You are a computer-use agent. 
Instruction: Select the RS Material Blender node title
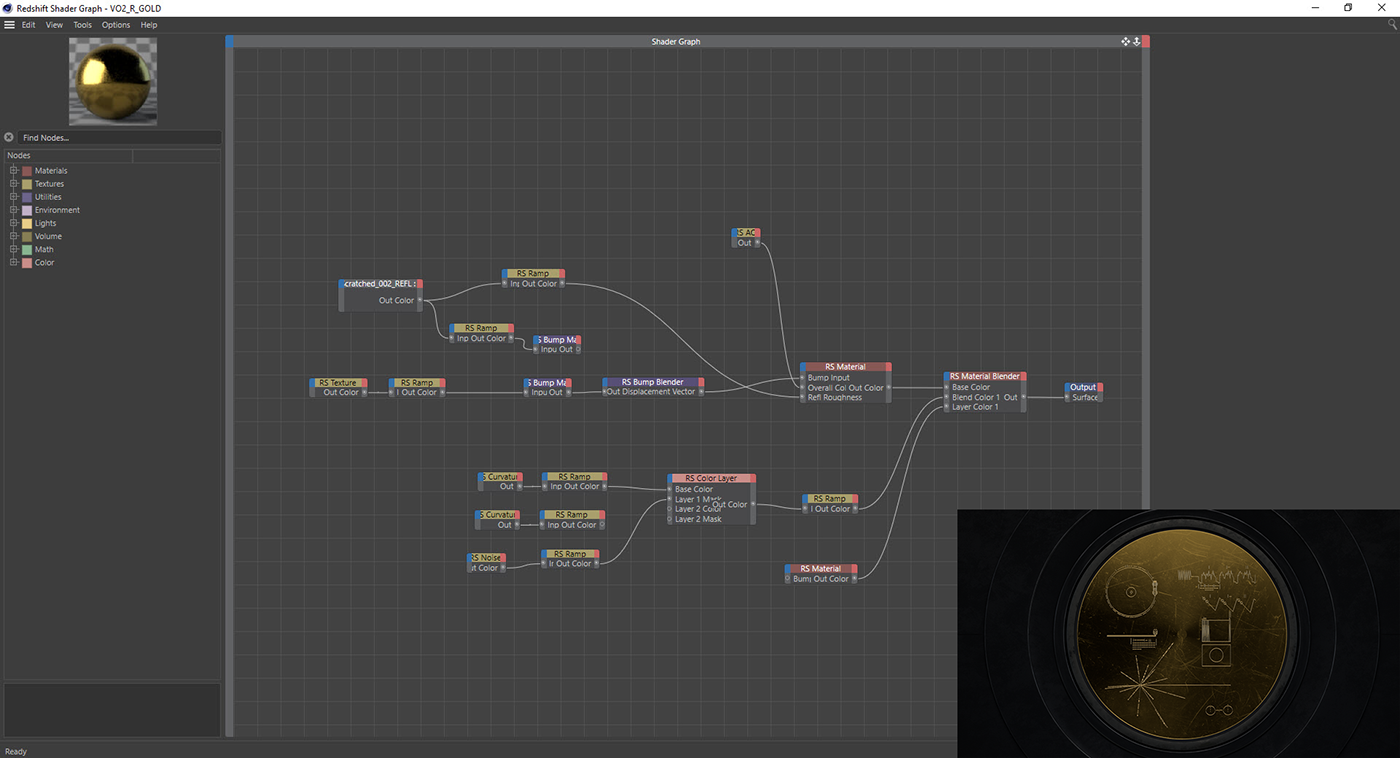(x=984, y=376)
